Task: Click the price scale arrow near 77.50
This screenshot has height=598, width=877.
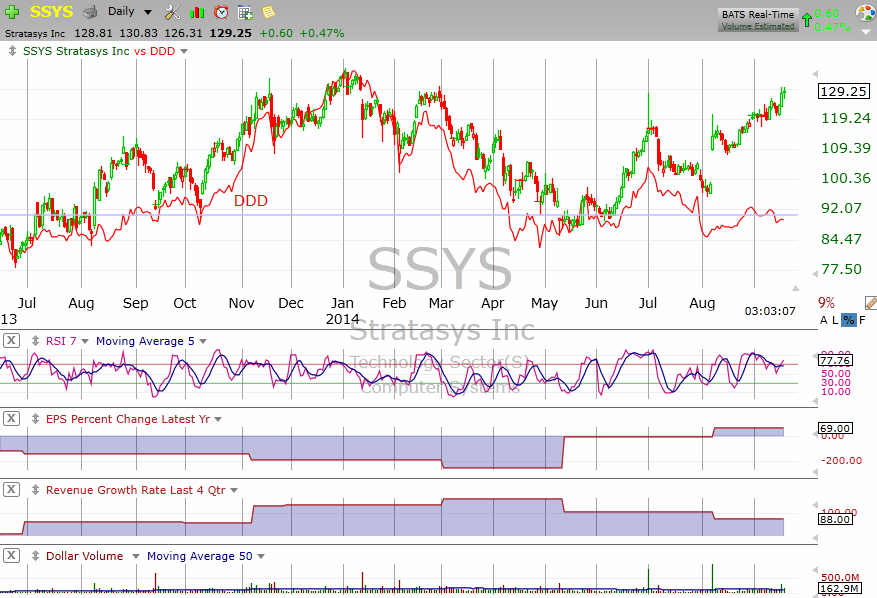Action: (815, 273)
